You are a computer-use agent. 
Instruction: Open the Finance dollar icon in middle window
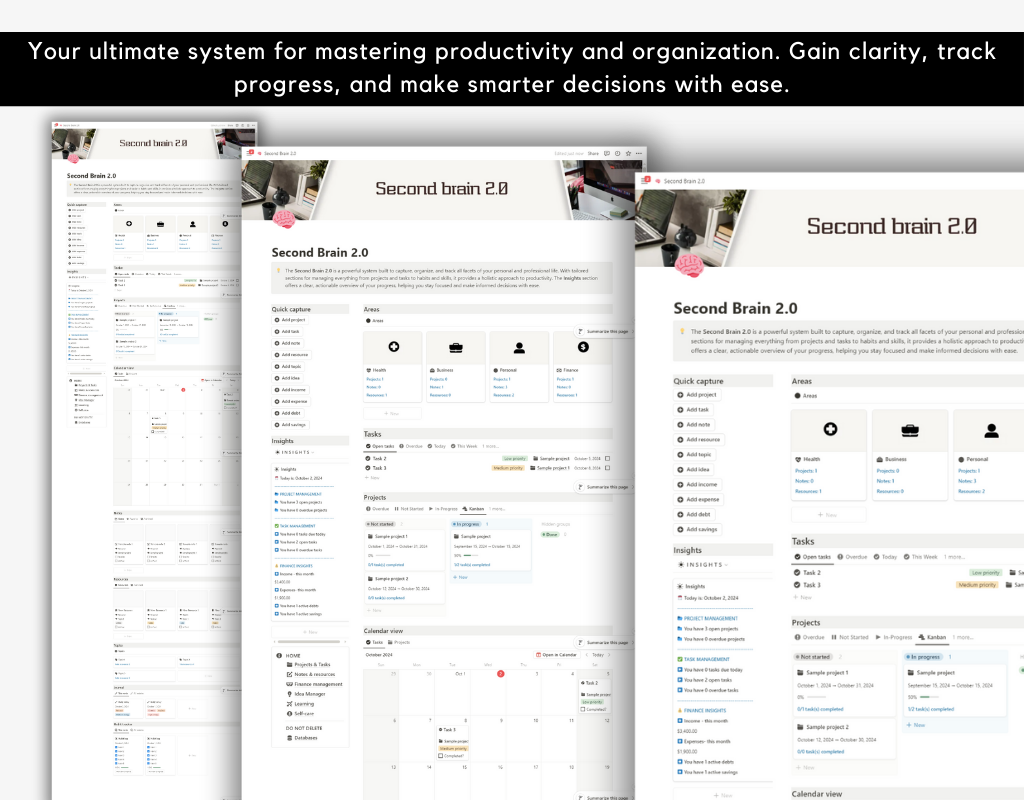583,347
